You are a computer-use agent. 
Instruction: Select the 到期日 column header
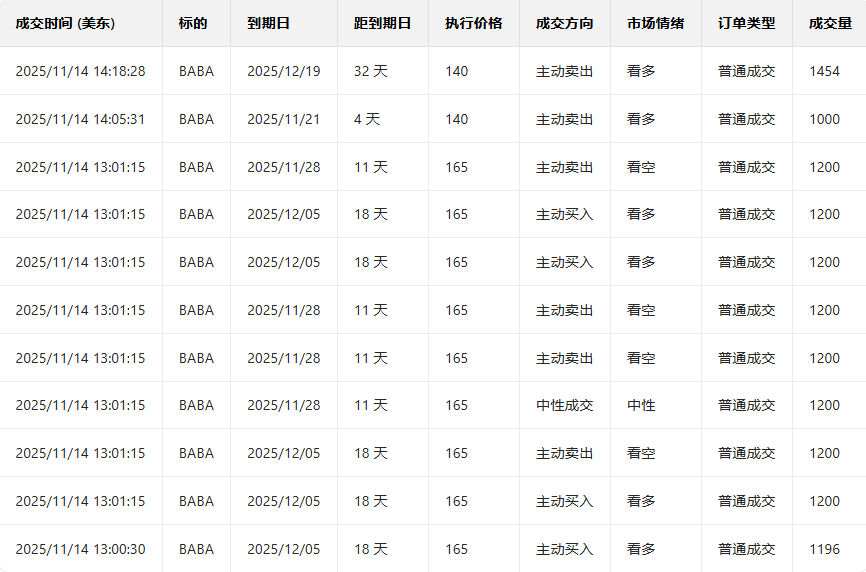pos(268,23)
